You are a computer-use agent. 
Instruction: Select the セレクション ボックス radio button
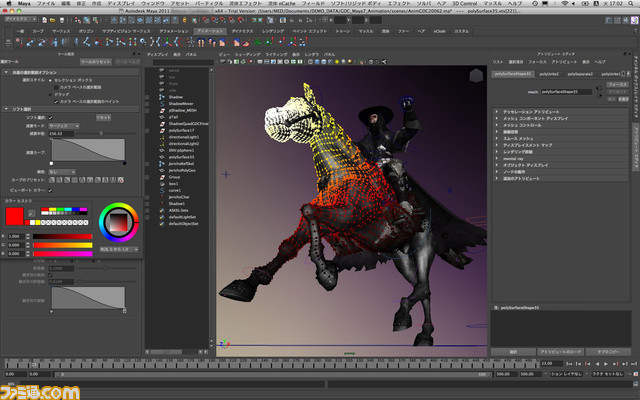pos(51,80)
